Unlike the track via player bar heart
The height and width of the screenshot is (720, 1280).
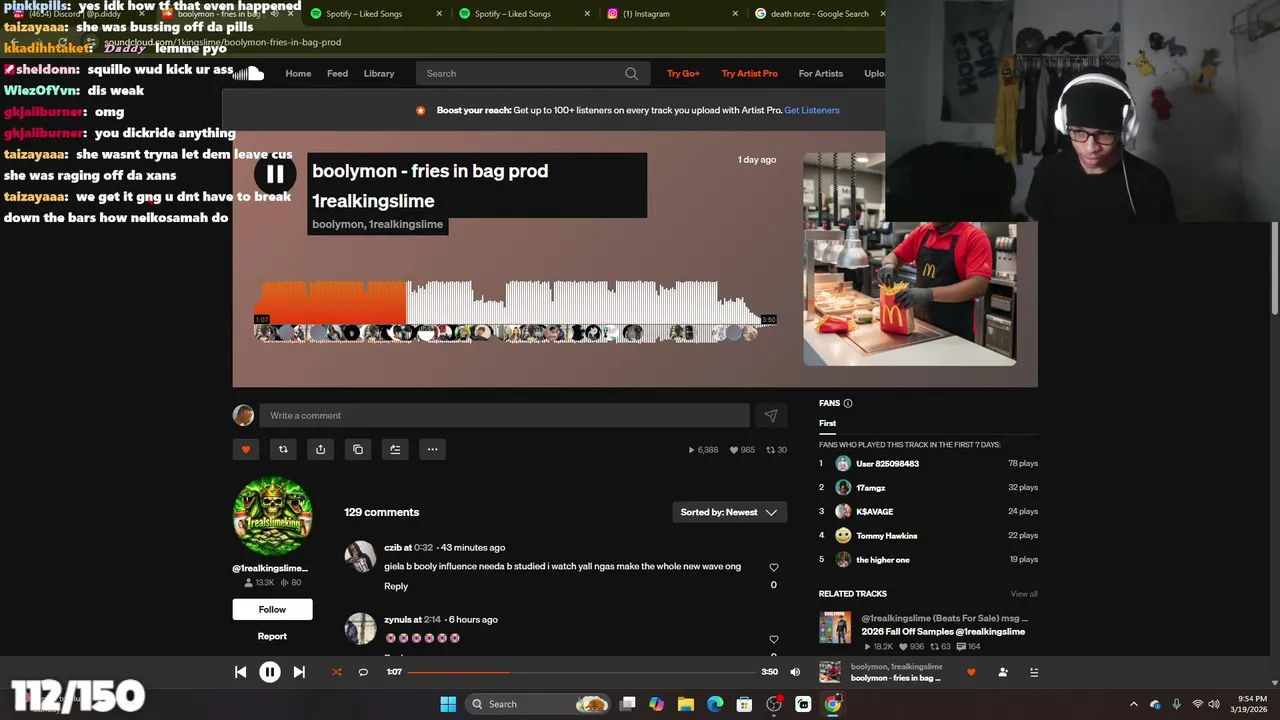[971, 672]
